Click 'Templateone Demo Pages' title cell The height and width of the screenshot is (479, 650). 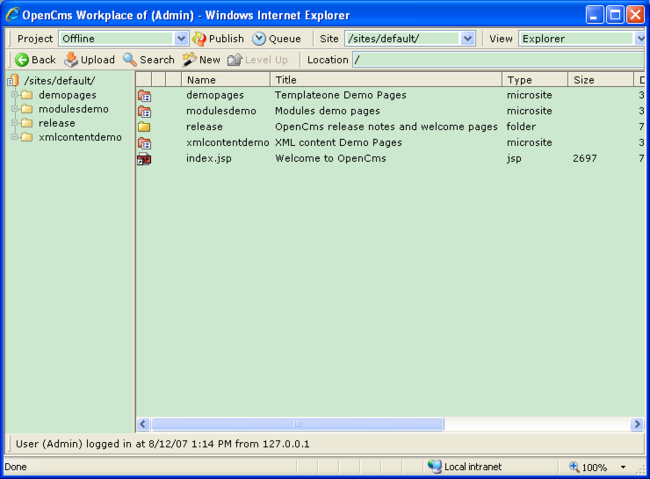pyautogui.click(x=341, y=95)
